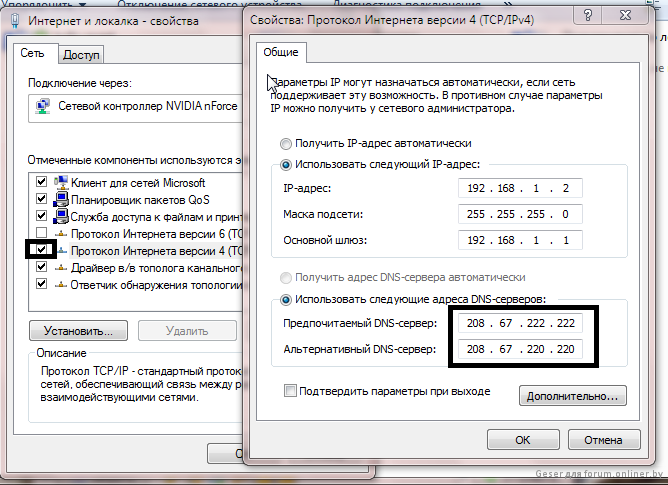Select row Ответчик обнаружения топологии
Image resolution: width=668 pixels, height=485 pixels.
(x=137, y=285)
